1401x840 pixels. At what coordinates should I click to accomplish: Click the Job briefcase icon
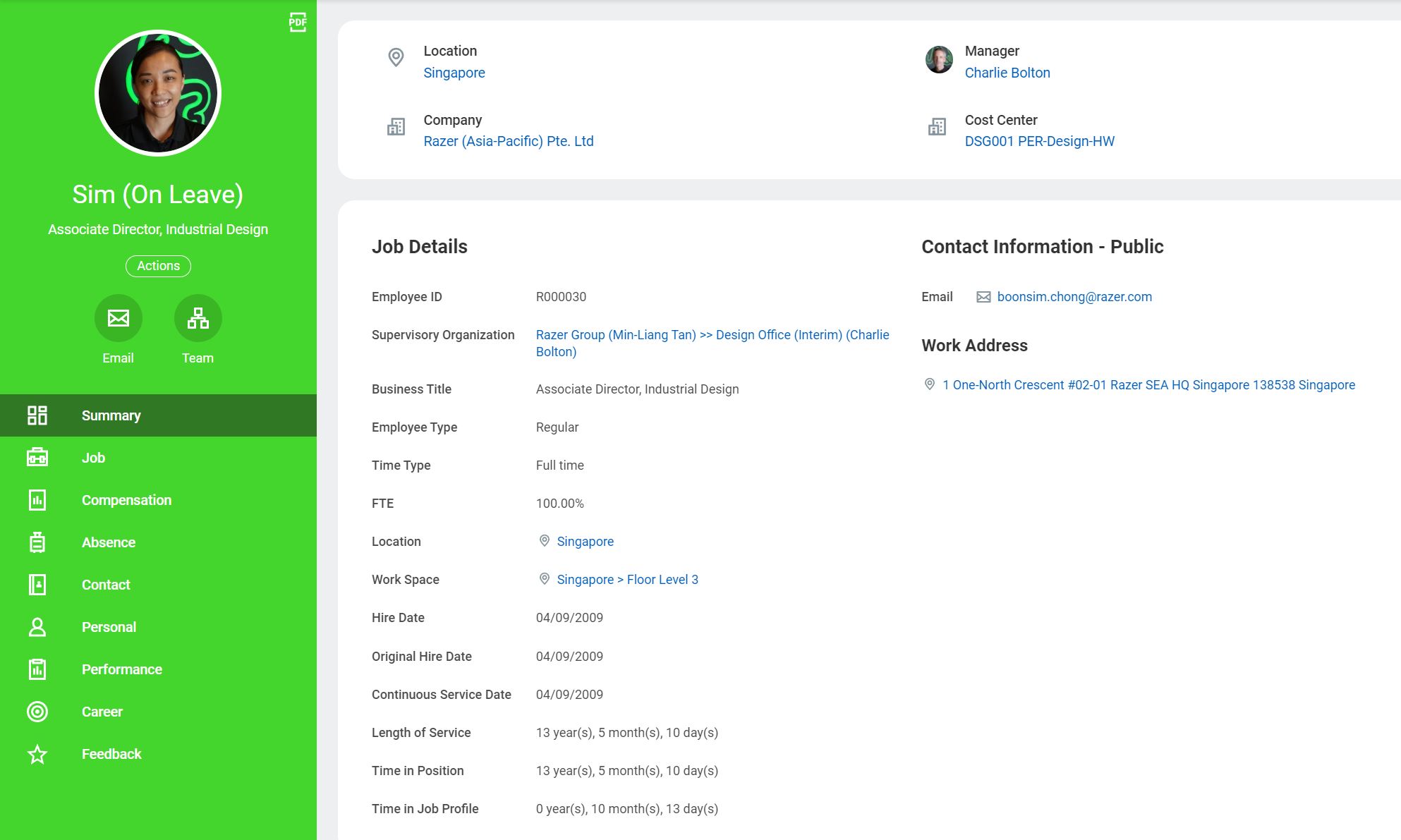(x=37, y=458)
